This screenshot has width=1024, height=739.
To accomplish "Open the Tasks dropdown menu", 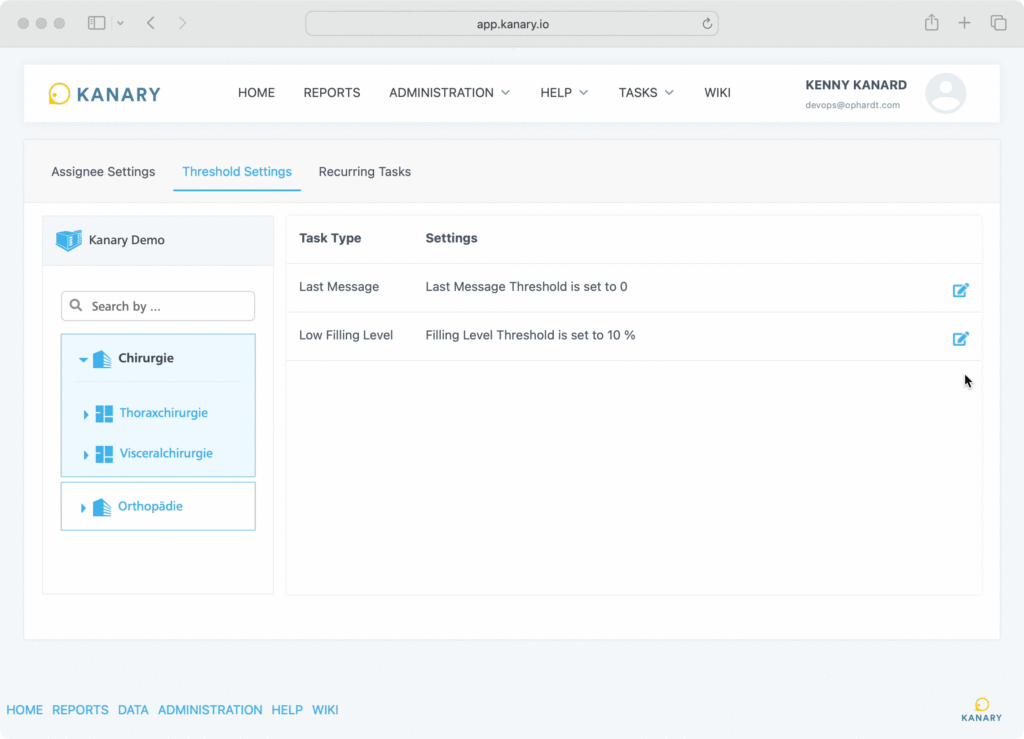I will click(x=646, y=93).
